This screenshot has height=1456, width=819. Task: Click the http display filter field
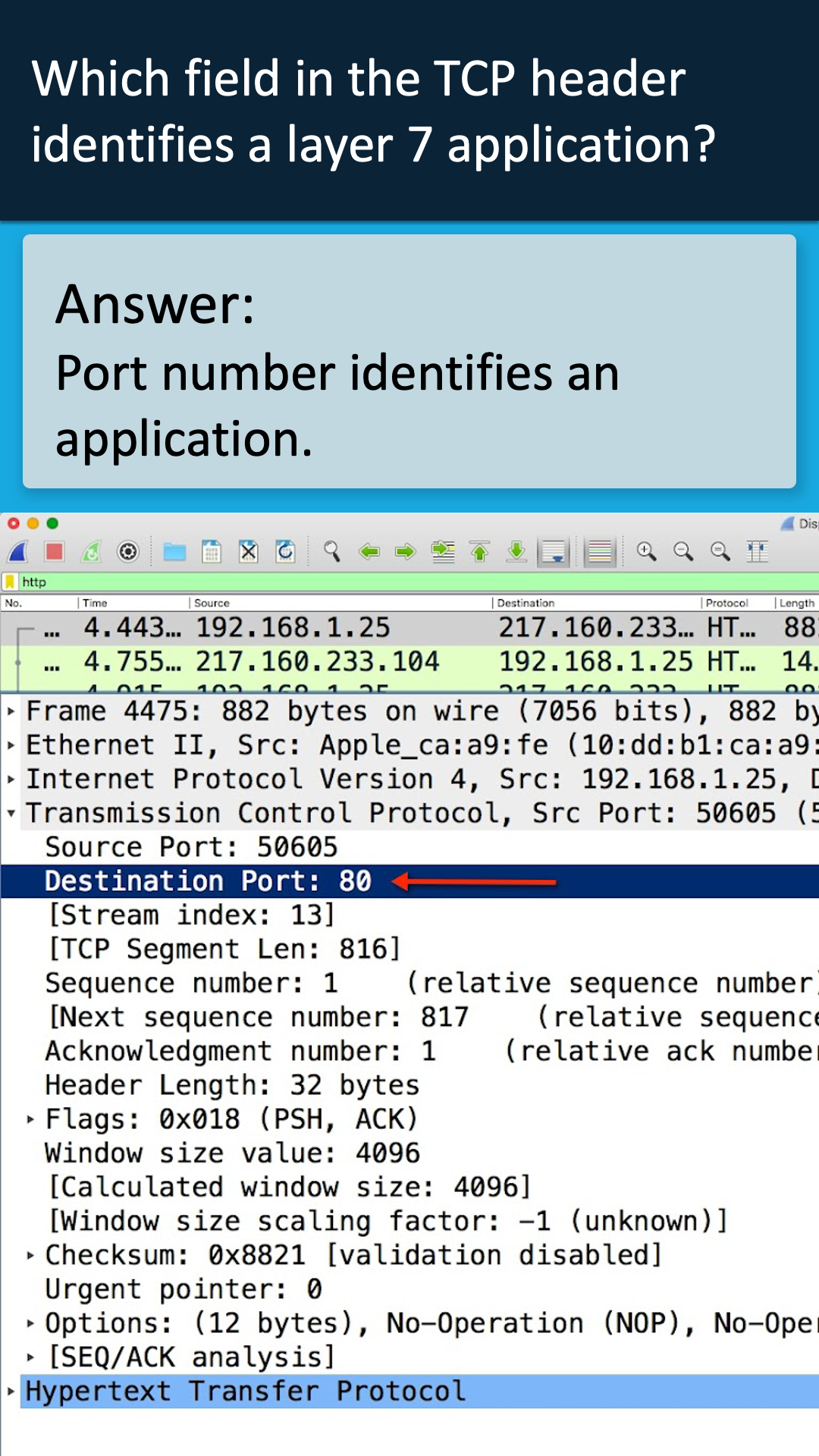(x=417, y=582)
